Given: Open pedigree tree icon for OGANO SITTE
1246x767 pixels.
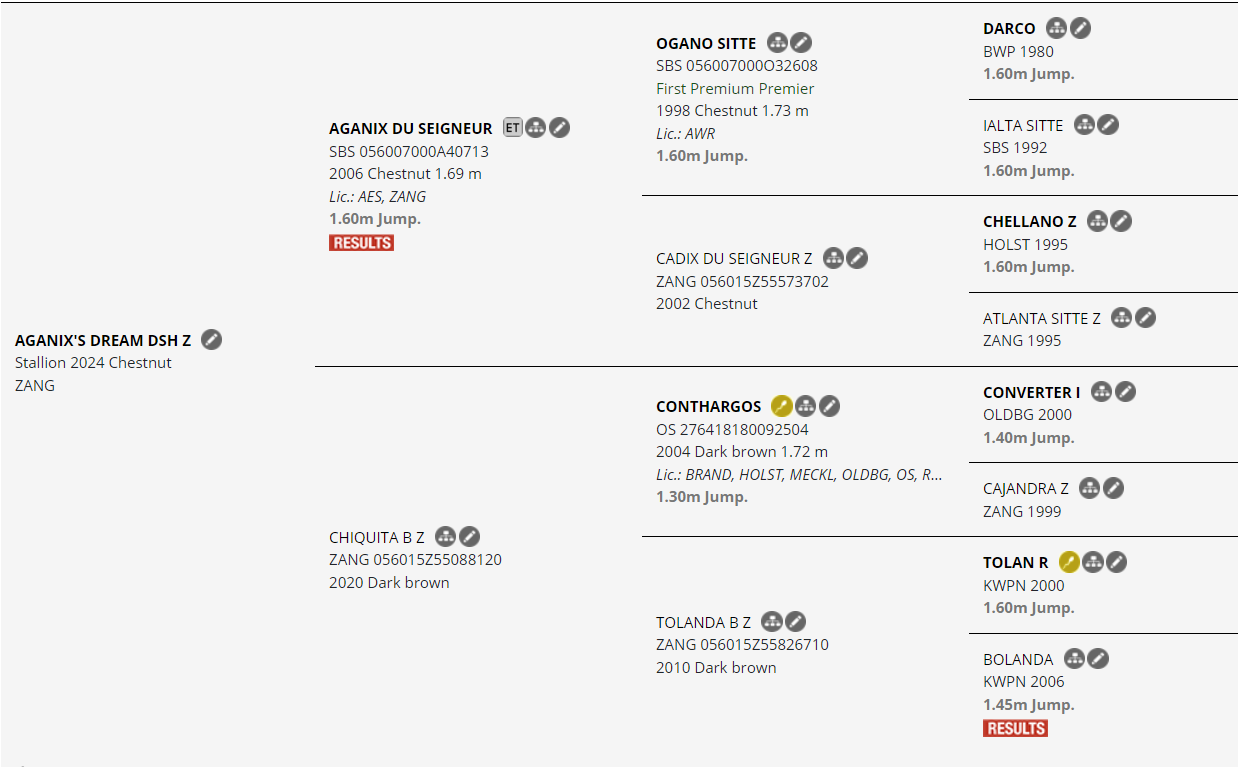Looking at the screenshot, I should 777,43.
